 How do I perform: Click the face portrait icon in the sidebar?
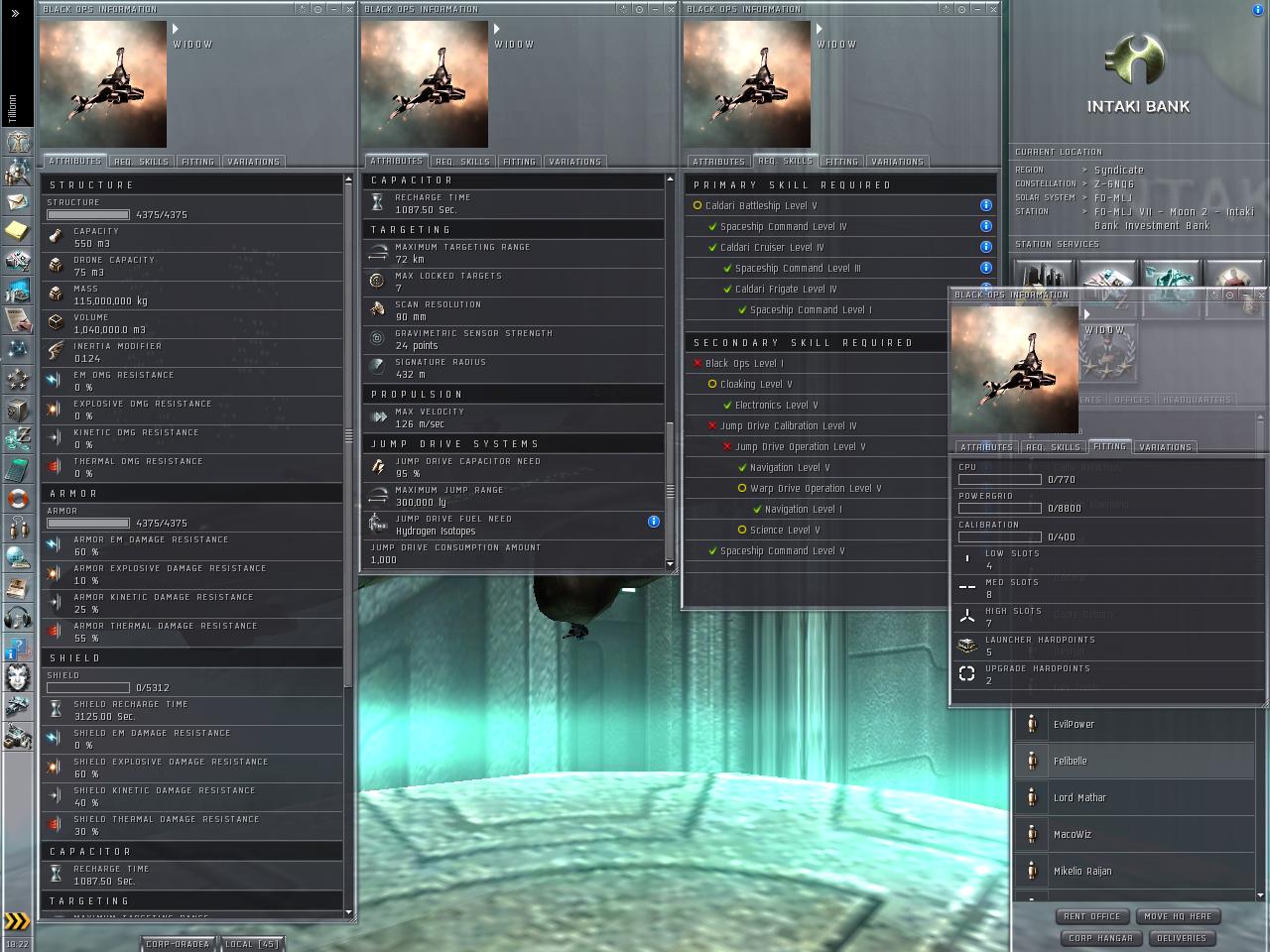pyautogui.click(x=17, y=676)
